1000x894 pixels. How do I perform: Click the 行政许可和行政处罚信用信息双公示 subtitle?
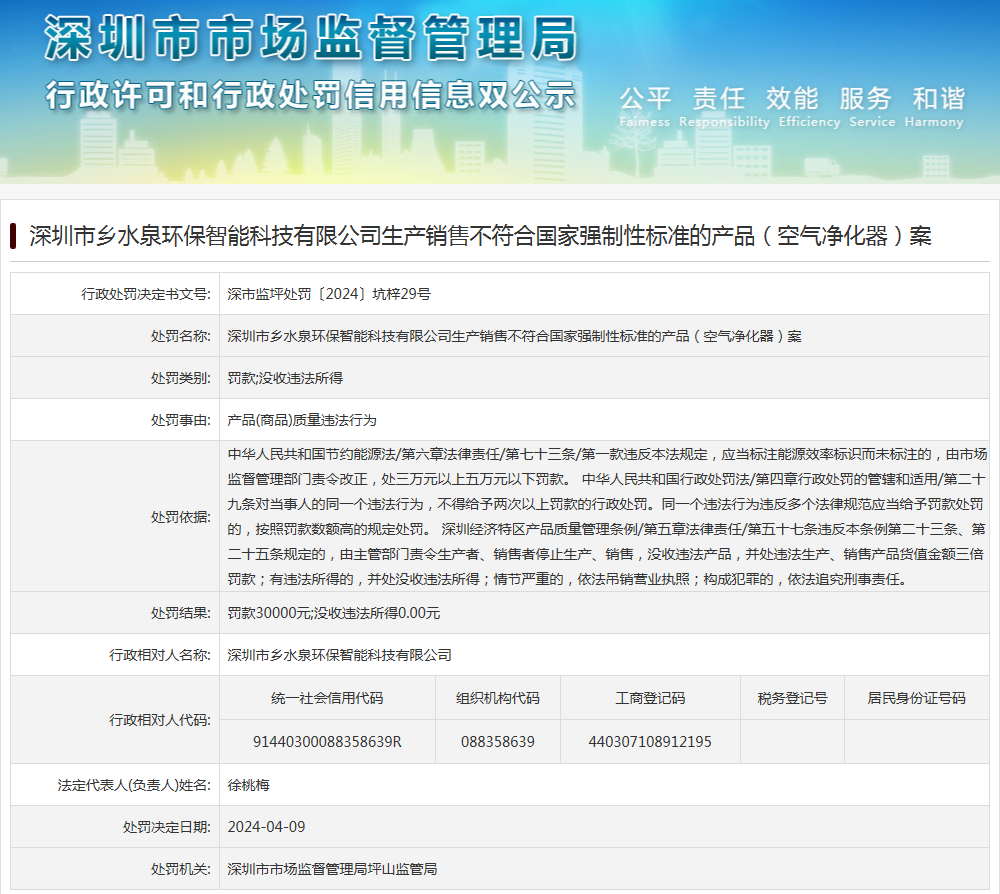point(311,96)
